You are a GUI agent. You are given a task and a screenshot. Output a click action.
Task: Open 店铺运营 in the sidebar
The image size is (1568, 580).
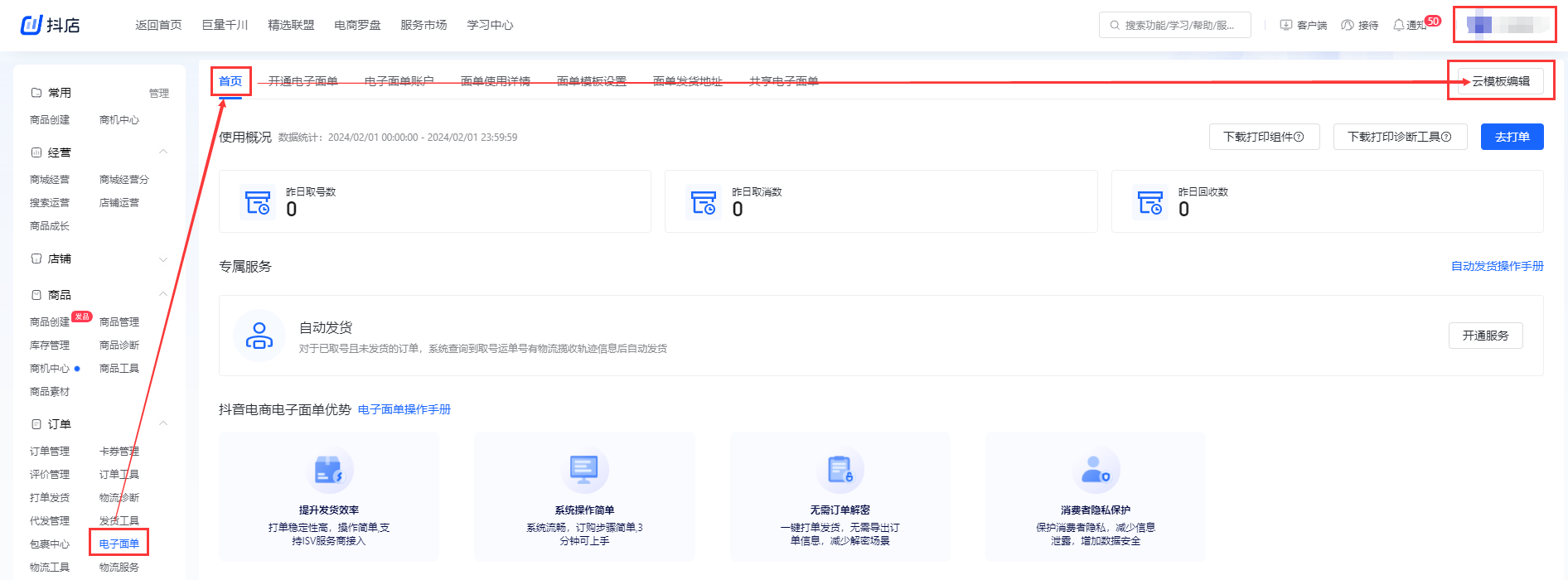[119, 202]
